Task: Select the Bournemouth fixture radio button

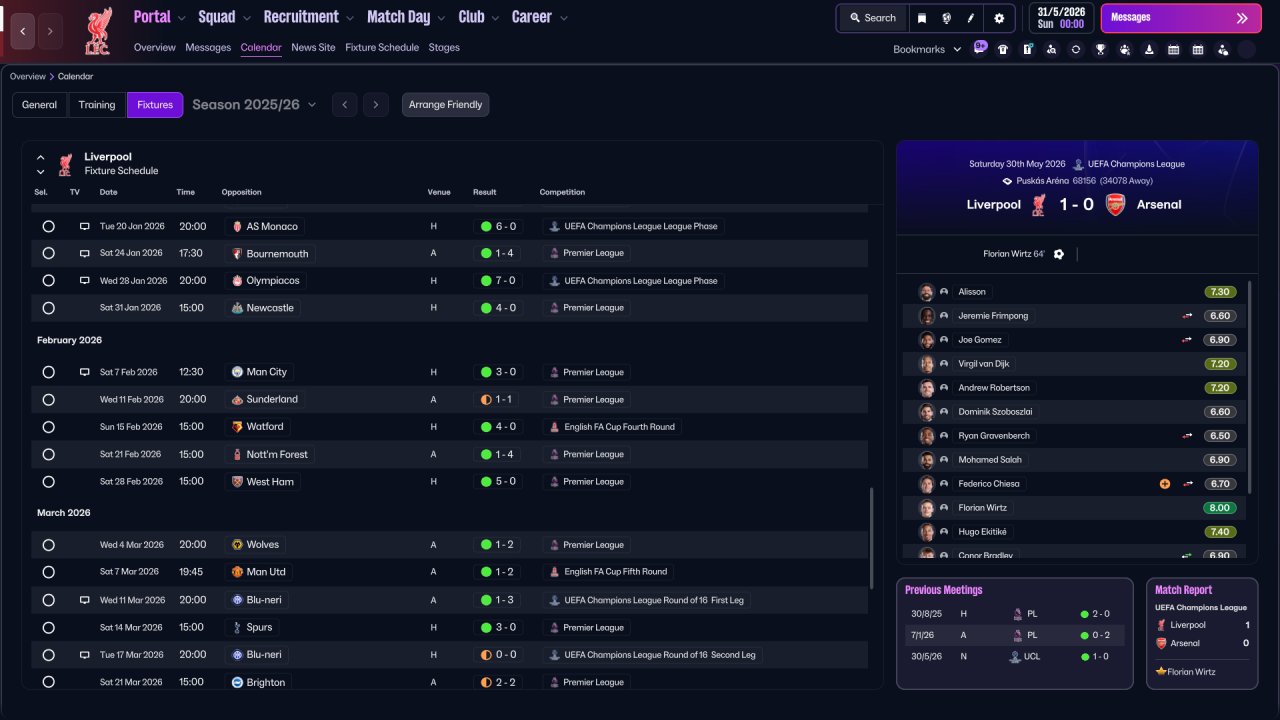Action: pos(48,253)
